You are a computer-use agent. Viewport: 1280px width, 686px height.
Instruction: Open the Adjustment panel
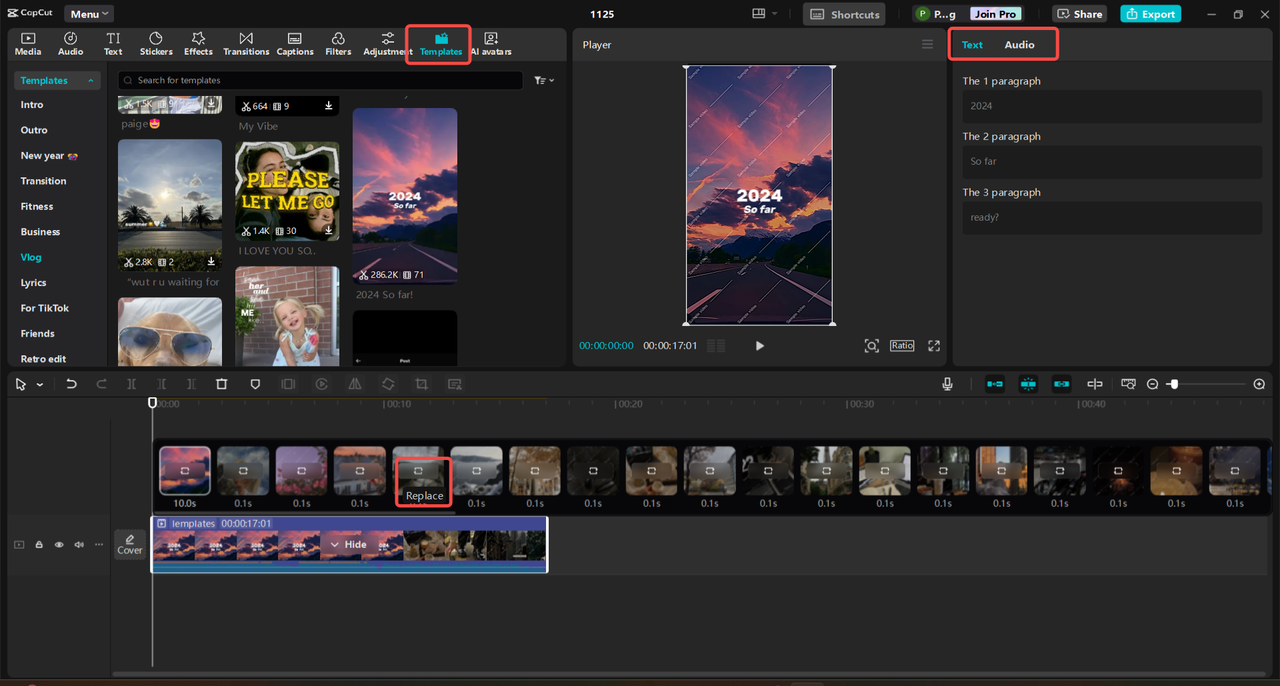tap(387, 44)
